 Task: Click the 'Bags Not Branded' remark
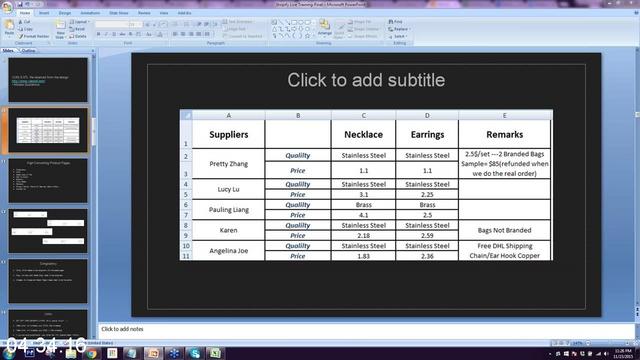pos(504,230)
